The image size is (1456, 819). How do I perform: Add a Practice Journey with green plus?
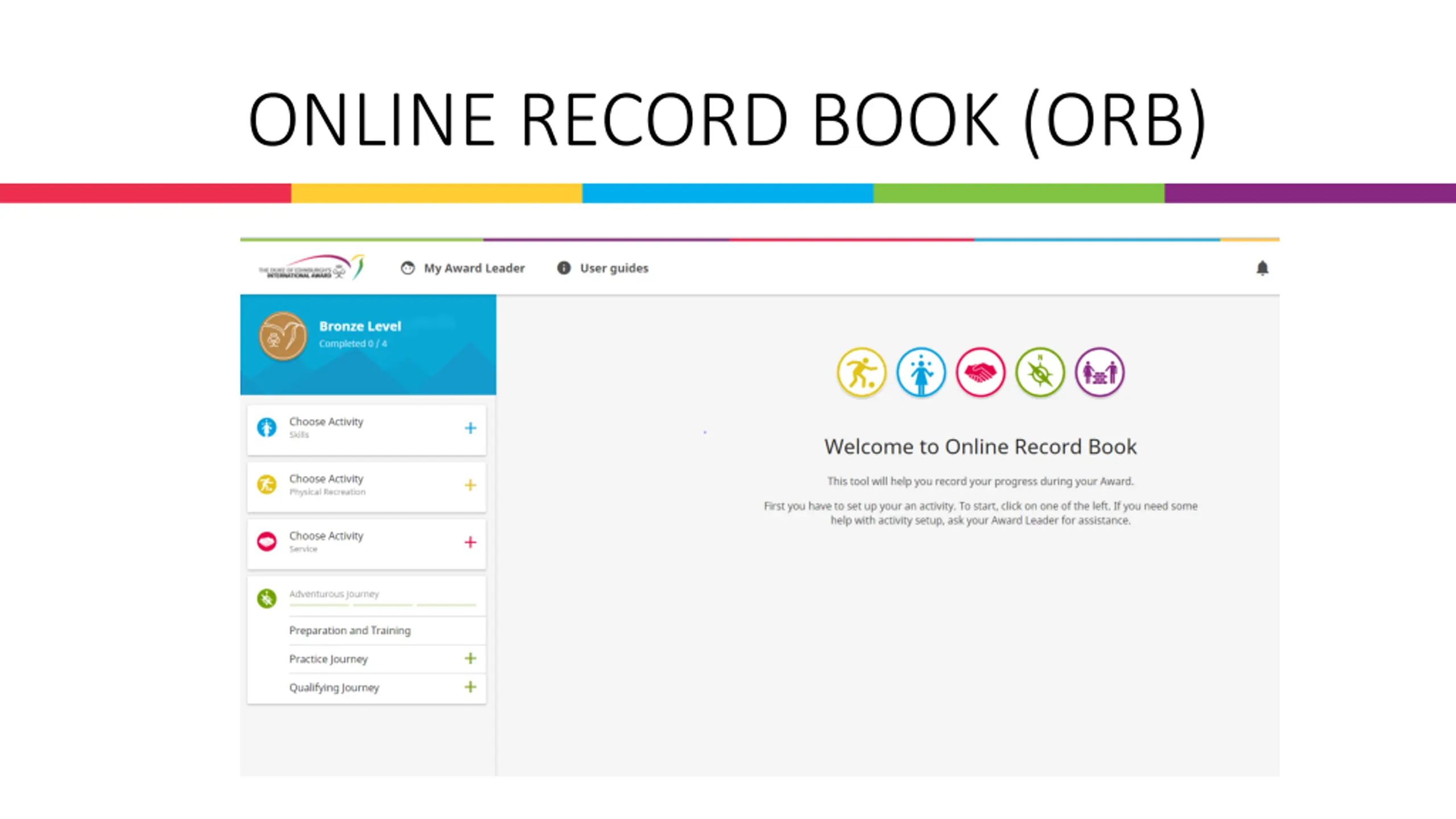tap(470, 658)
